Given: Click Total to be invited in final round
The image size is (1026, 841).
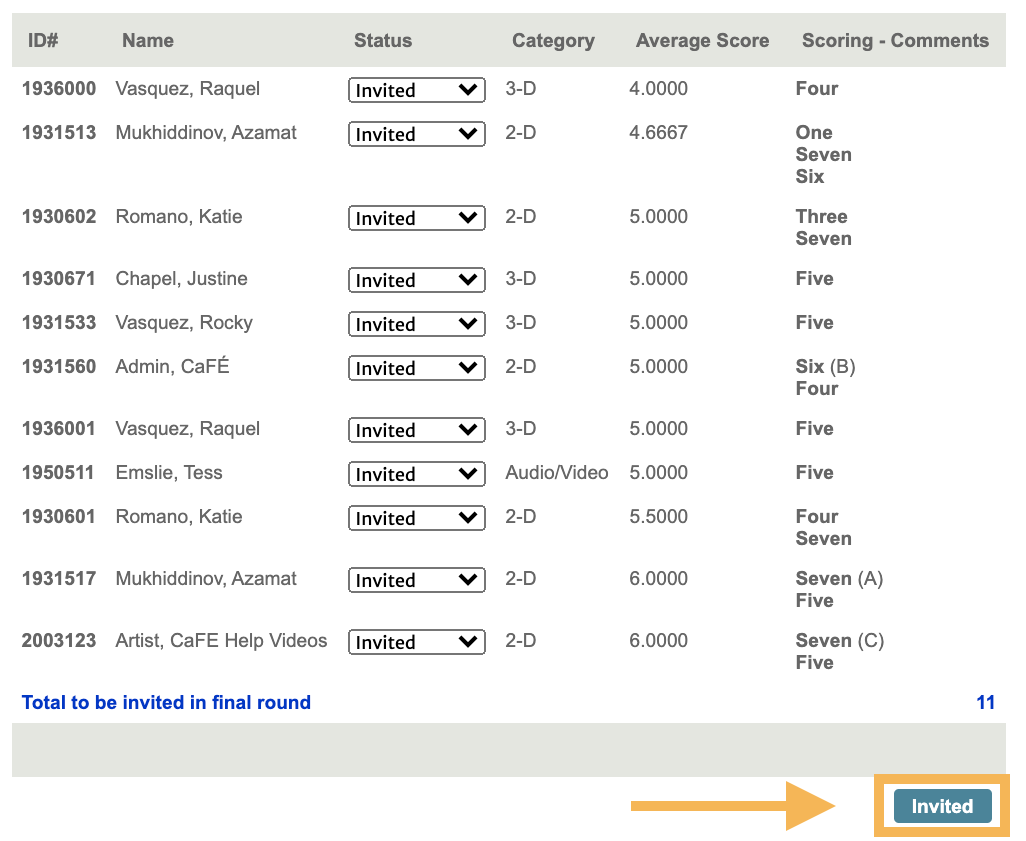Looking at the screenshot, I should pos(166,702).
